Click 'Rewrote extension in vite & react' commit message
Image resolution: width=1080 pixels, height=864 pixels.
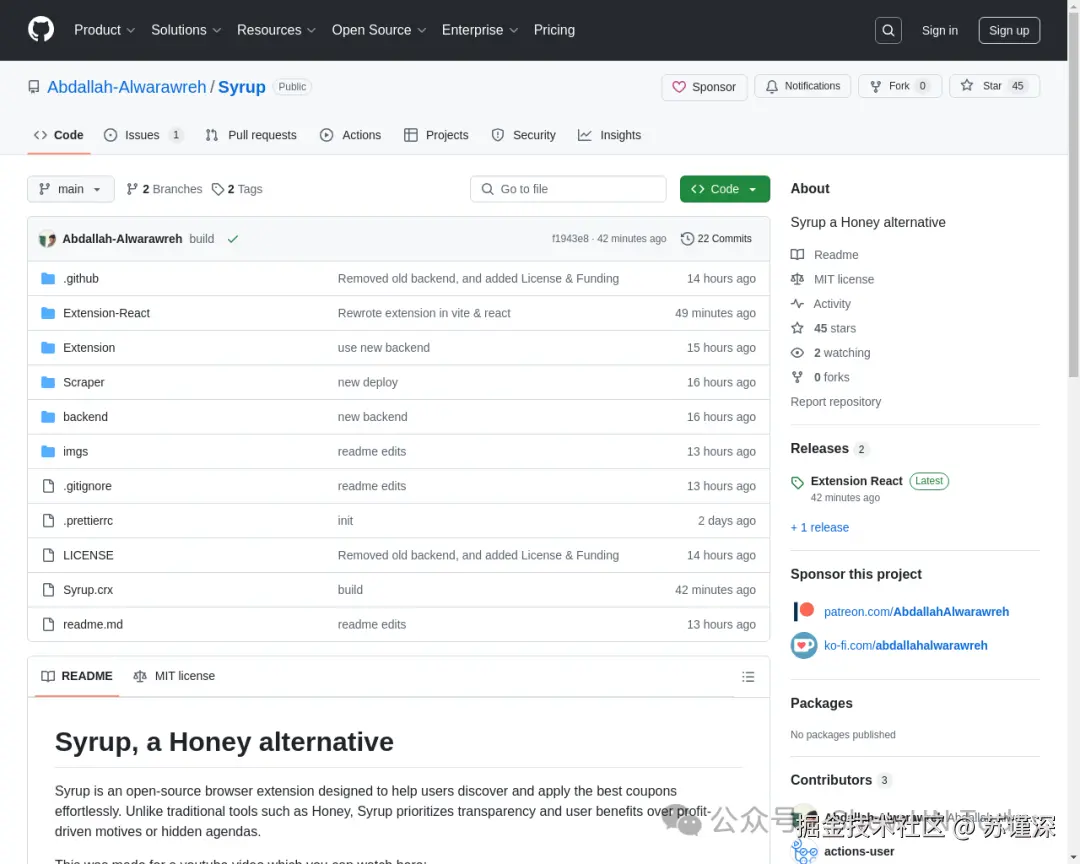point(424,313)
